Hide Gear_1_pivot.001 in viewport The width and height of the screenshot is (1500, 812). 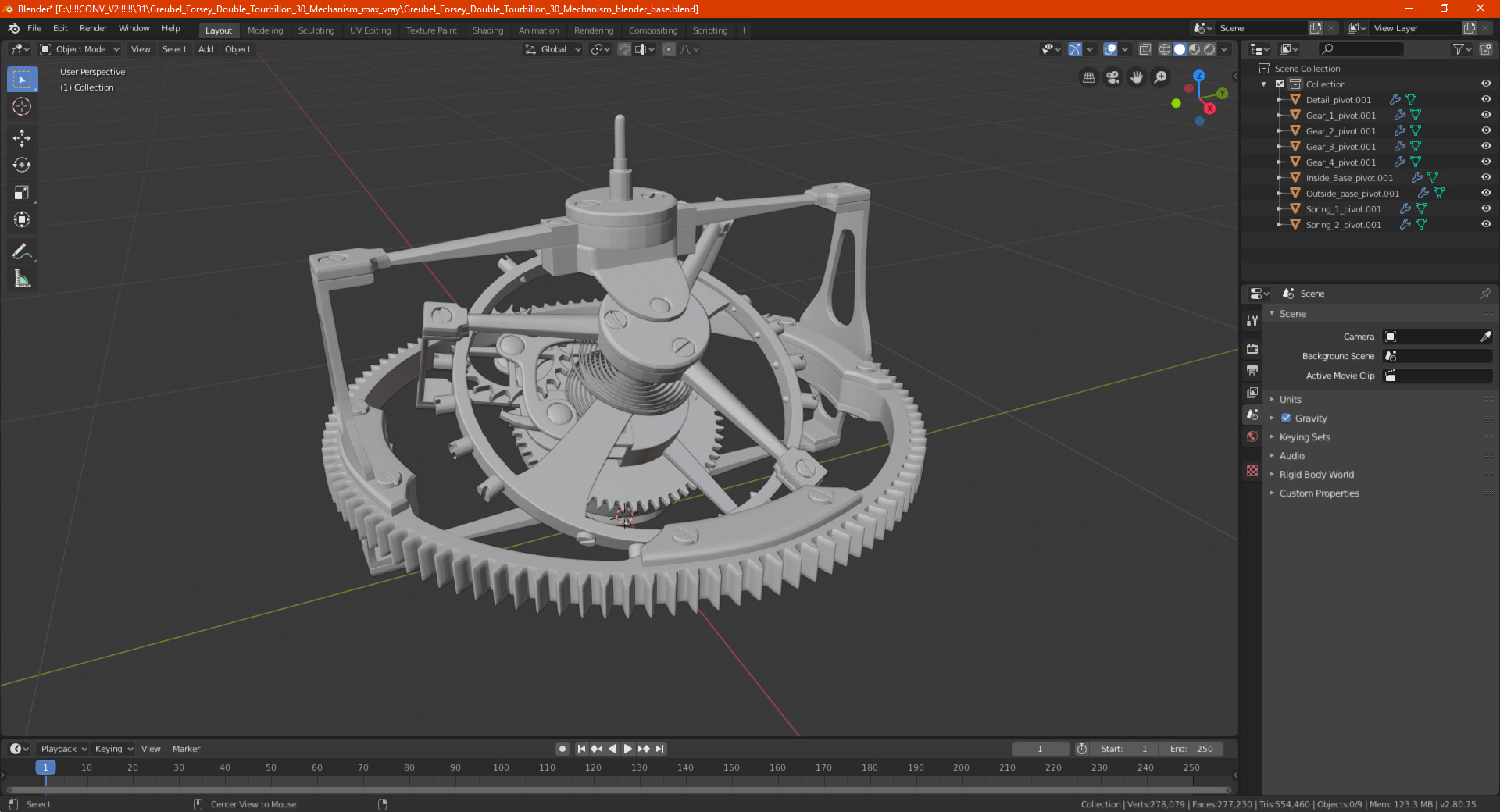[x=1486, y=115]
